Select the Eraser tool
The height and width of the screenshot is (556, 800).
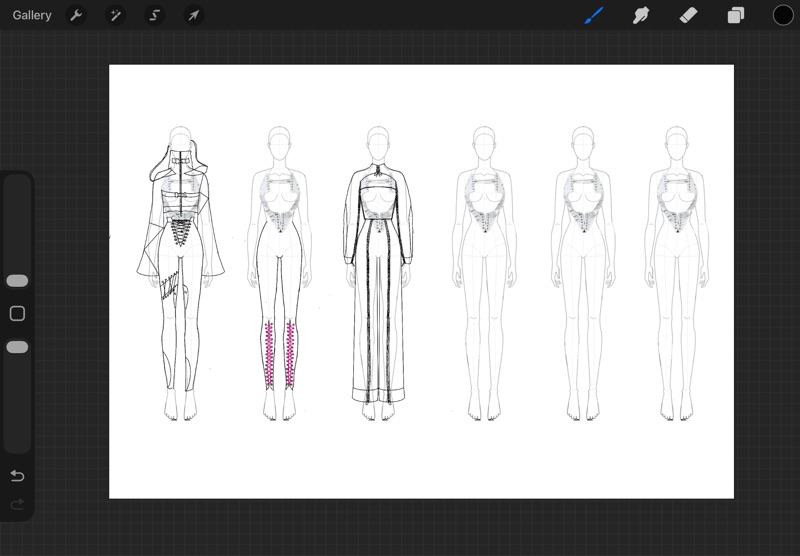(x=688, y=15)
